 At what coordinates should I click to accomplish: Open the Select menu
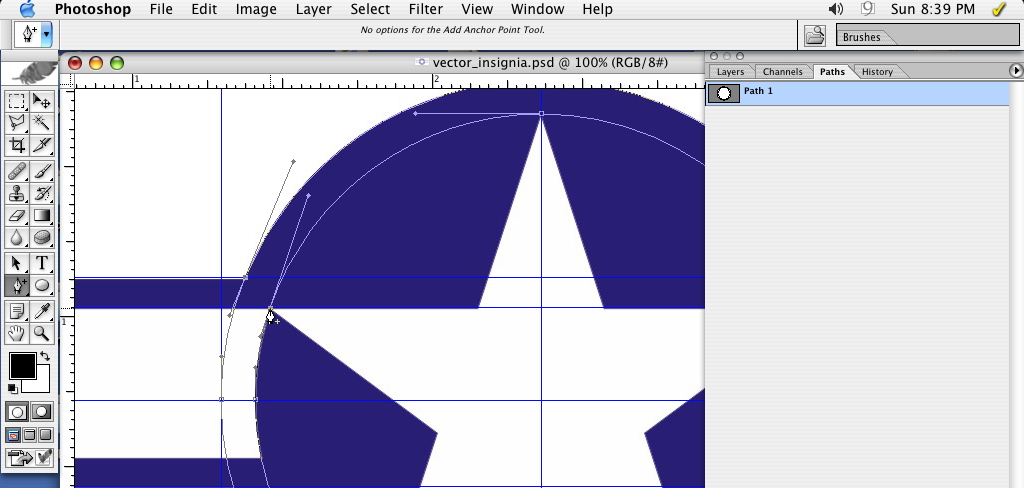pyautogui.click(x=370, y=9)
